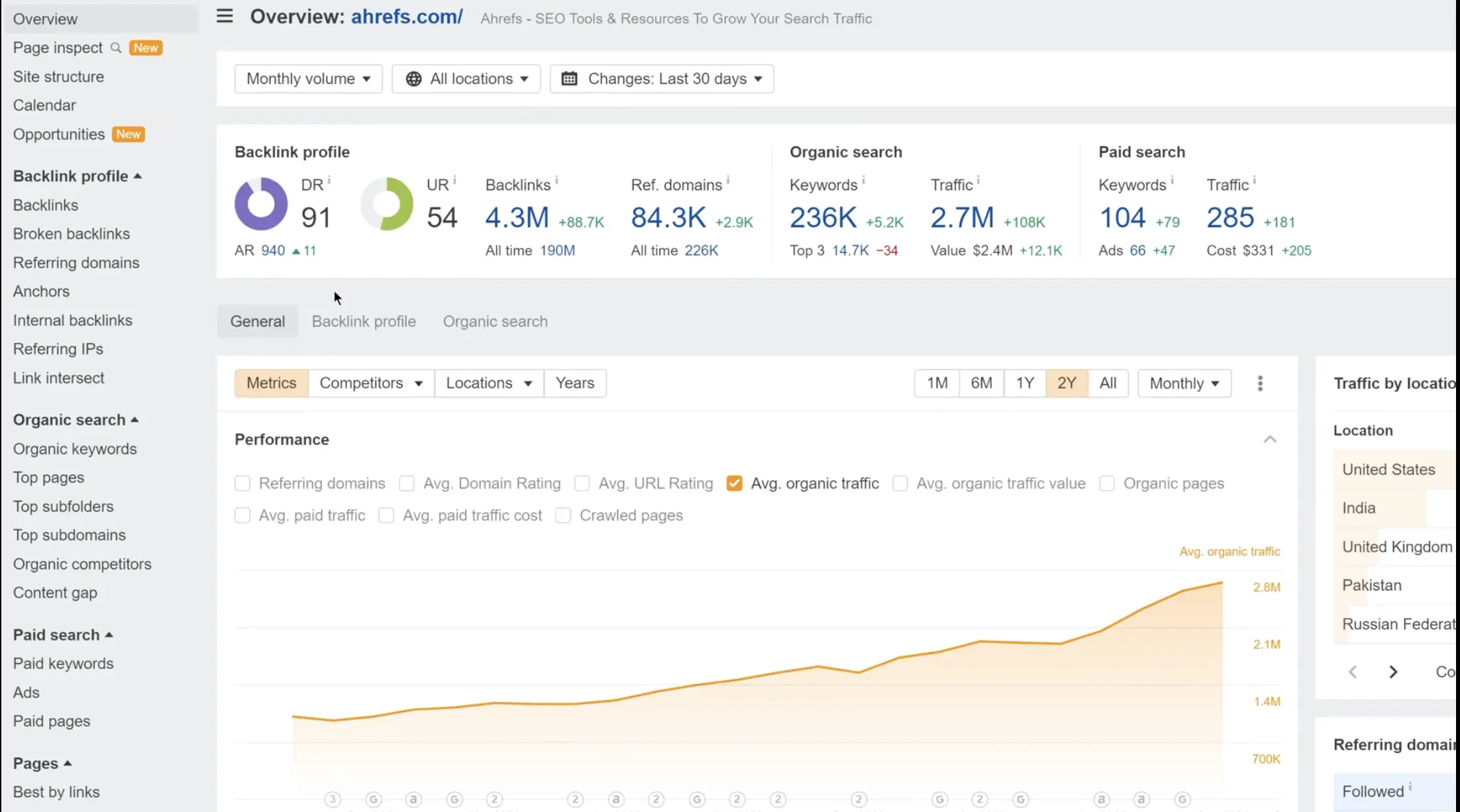Open the ahrefs.com/ link in title

click(407, 17)
